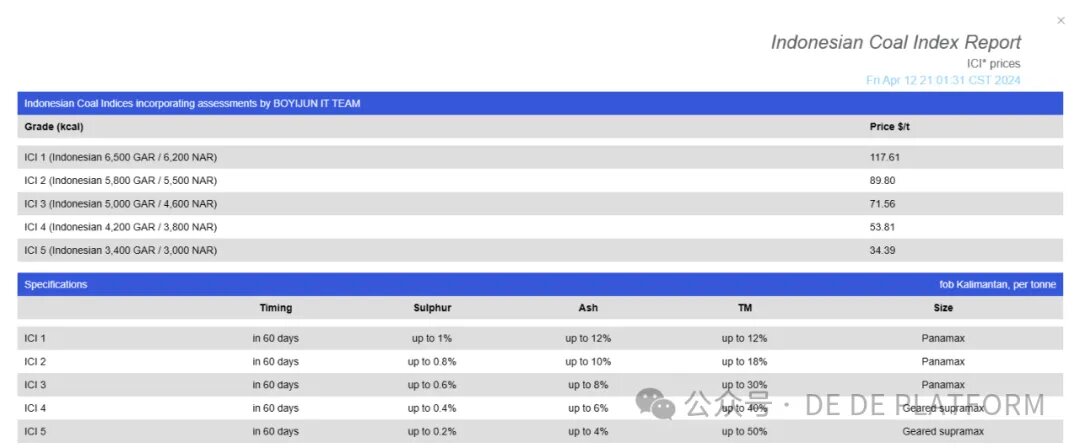This screenshot has height=448, width=1080.
Task: Select the ICI 5 3,400 GAR grade row
Action: click(540, 250)
